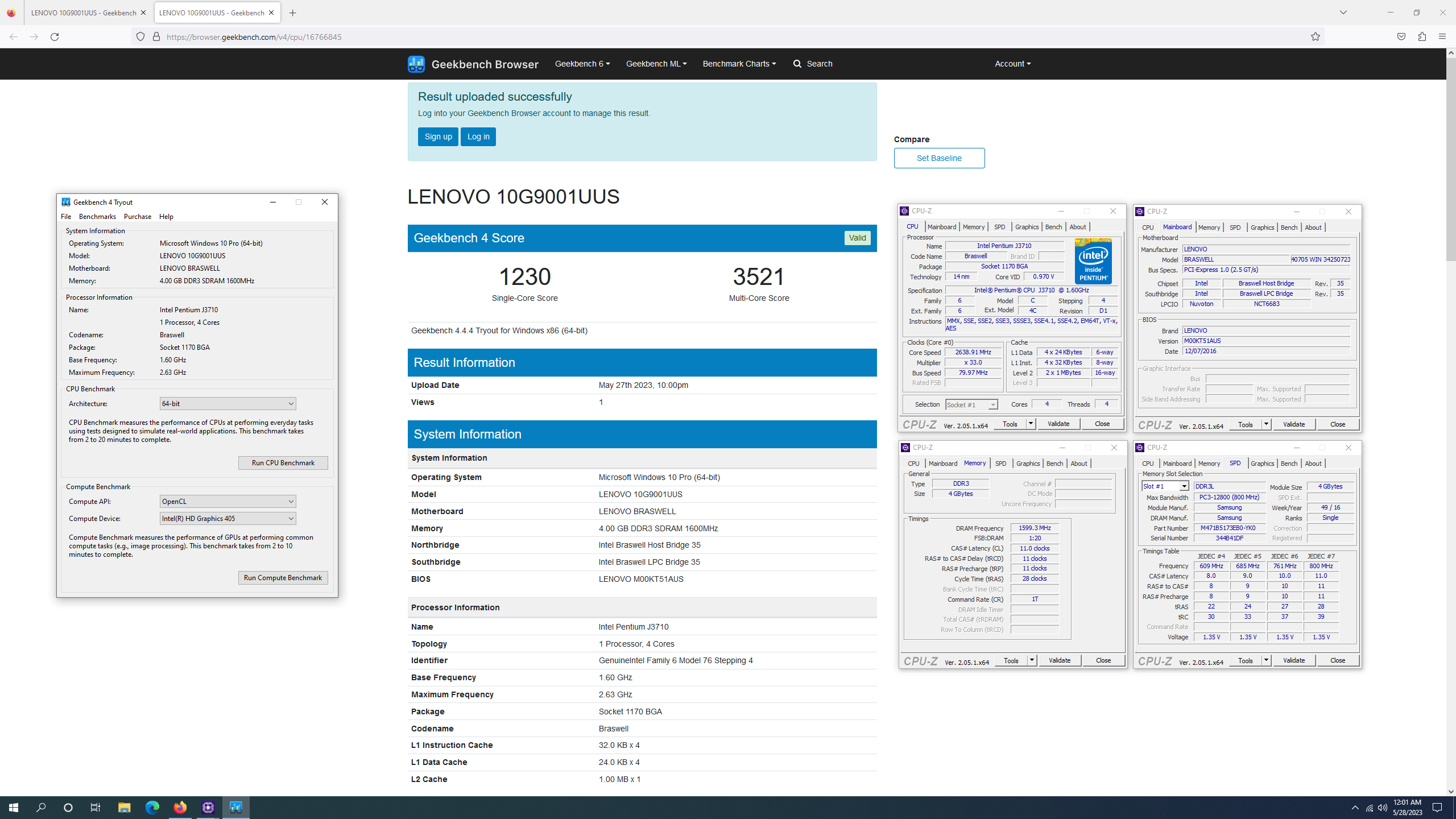The height and width of the screenshot is (819, 1456).
Task: Click the Save to Pocket icon
Action: [1401, 37]
